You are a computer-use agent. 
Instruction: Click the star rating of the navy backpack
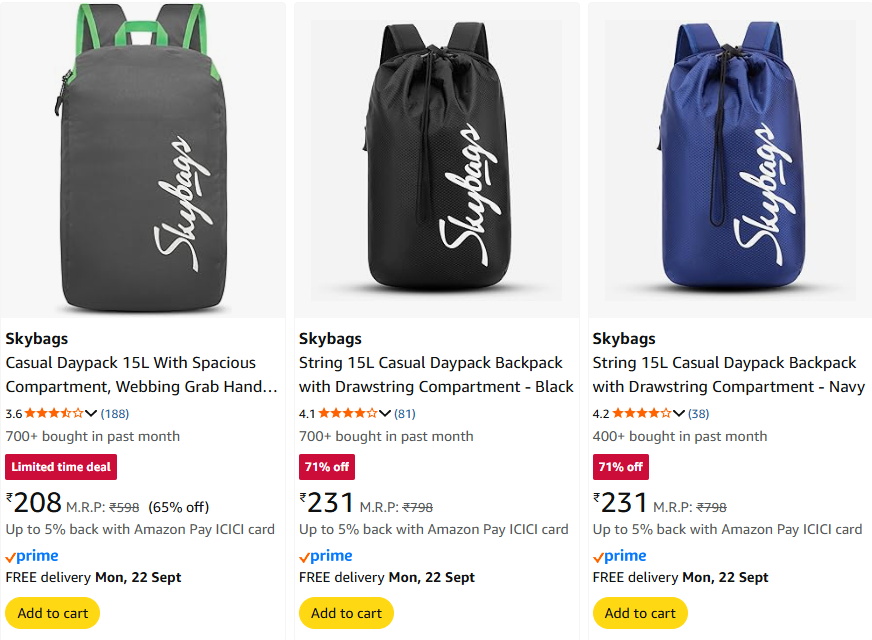tap(642, 413)
